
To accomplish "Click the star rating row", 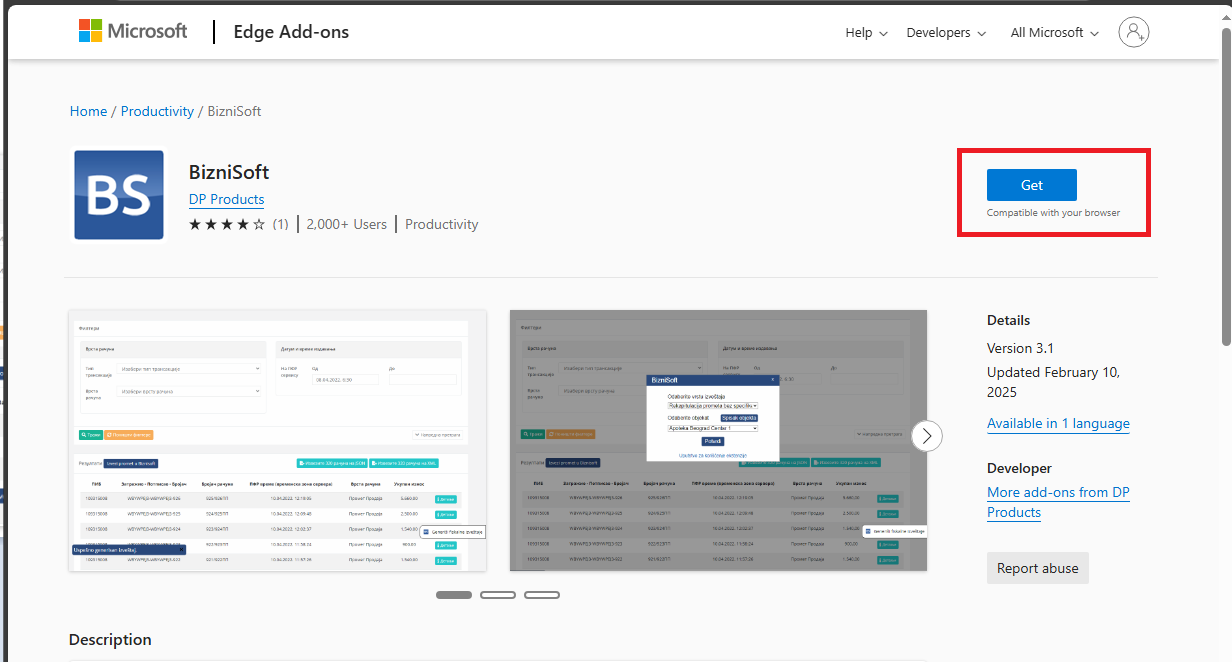I will pos(227,225).
